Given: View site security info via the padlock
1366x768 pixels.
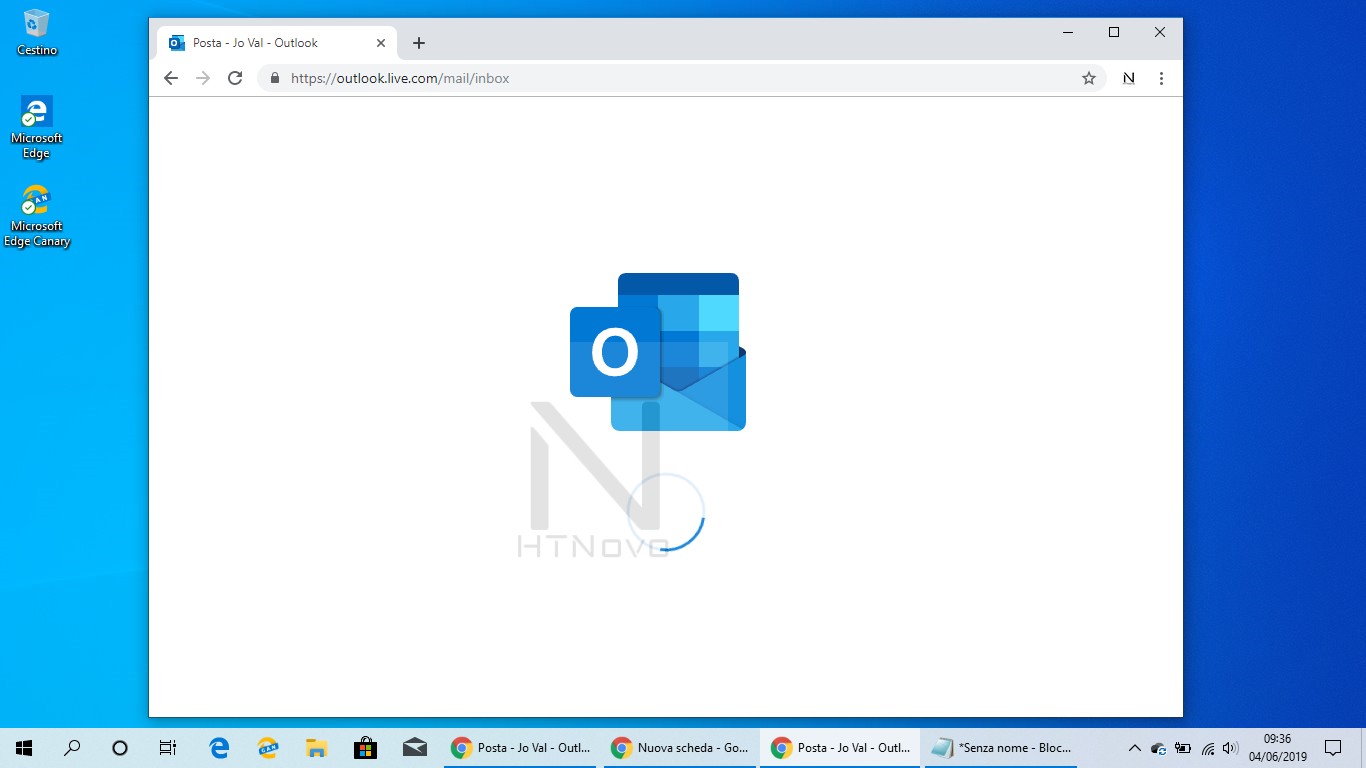Looking at the screenshot, I should click(x=274, y=78).
